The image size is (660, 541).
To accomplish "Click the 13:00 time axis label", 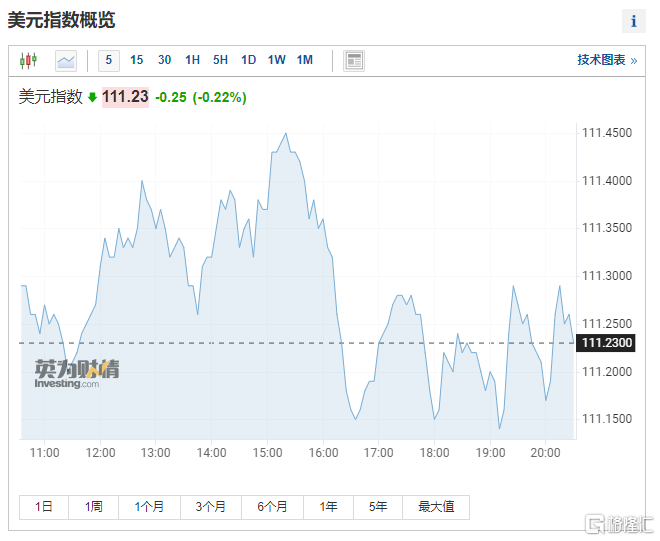I will (x=155, y=453).
